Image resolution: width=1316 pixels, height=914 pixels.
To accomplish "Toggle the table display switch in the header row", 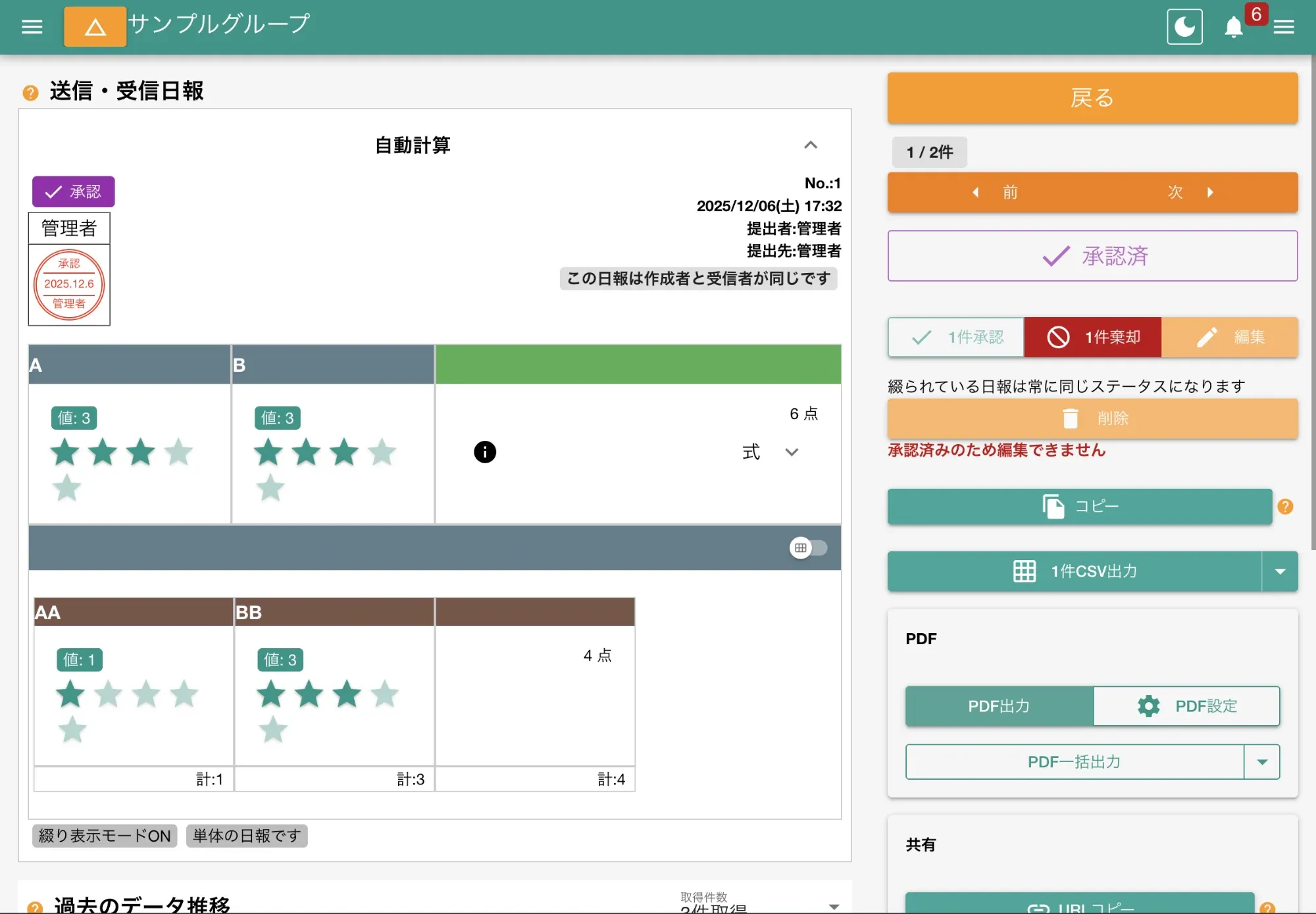I will [x=809, y=547].
